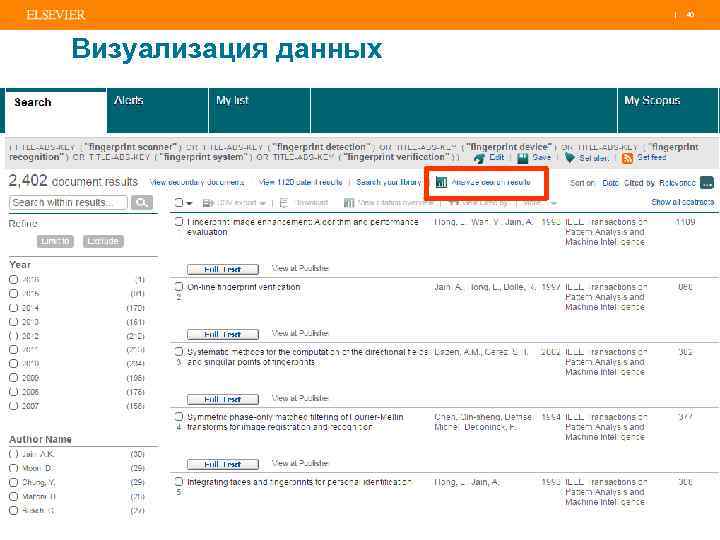Click the Analyze search results chart icon
The image size is (720, 540).
441,182
